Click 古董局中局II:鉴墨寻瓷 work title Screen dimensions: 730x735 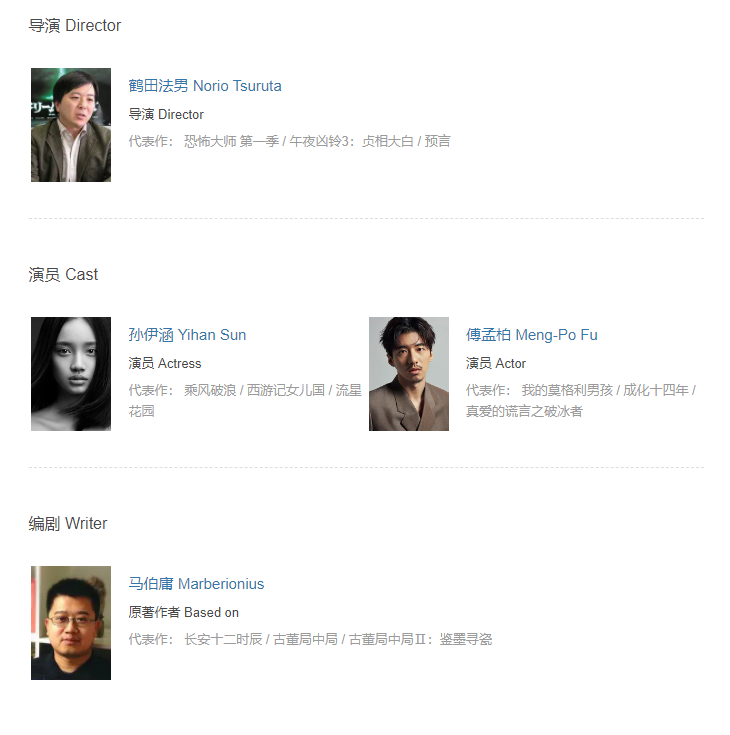pos(421,639)
